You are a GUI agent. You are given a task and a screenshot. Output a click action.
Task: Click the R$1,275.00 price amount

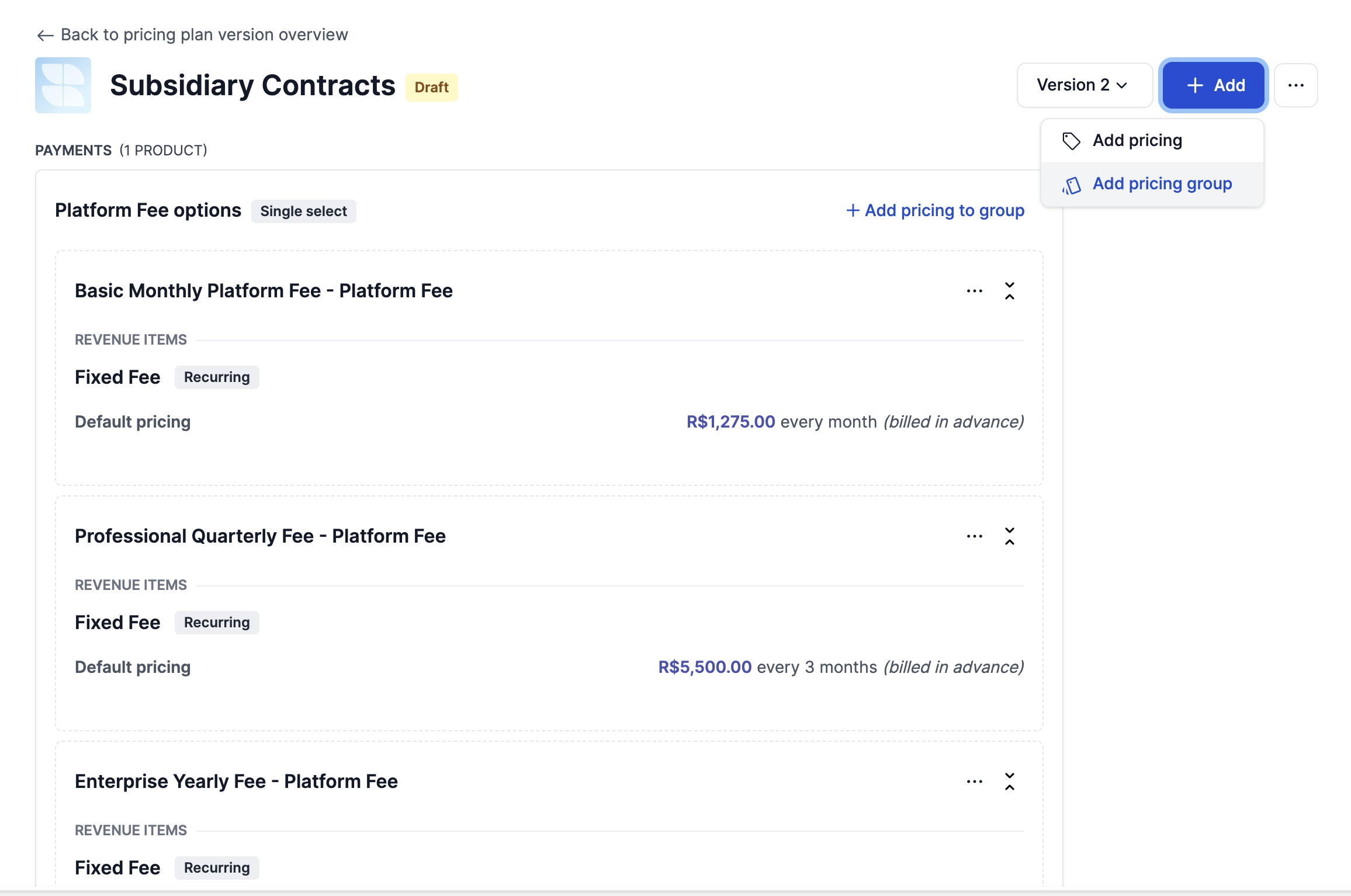pos(730,422)
